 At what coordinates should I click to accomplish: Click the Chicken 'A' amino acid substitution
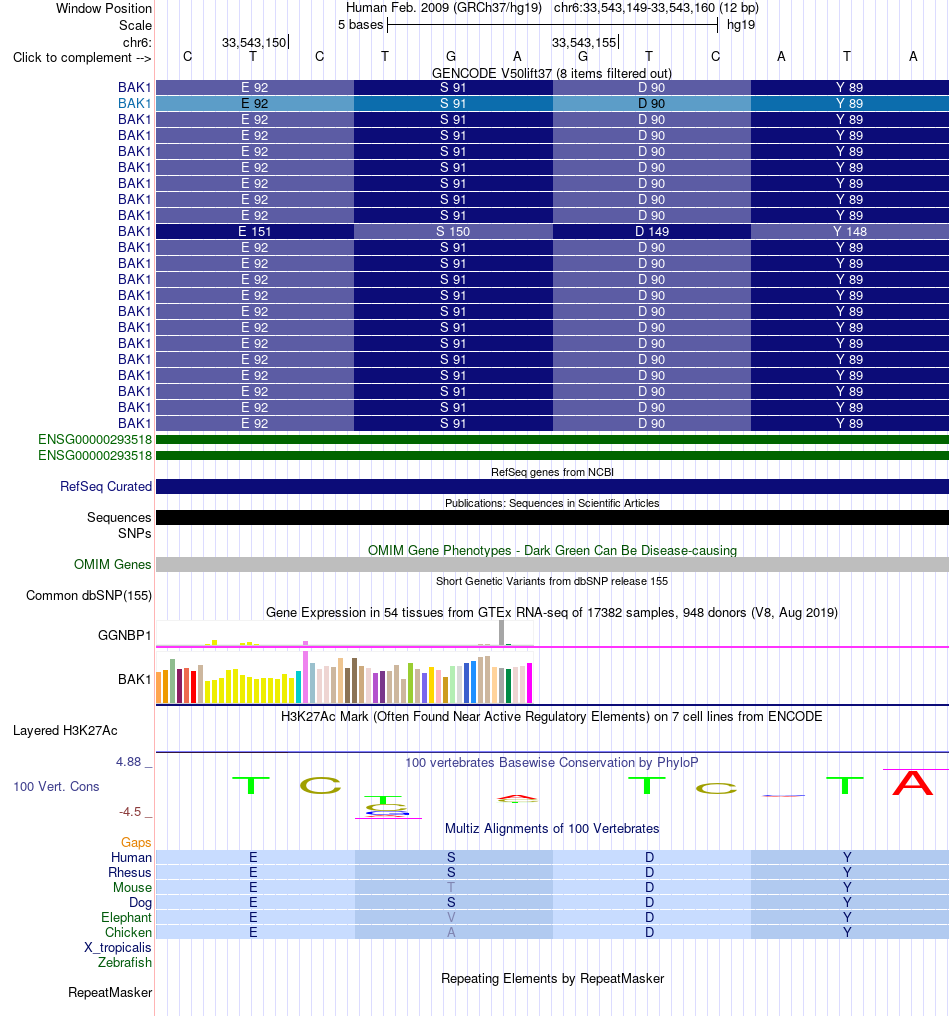(x=451, y=932)
